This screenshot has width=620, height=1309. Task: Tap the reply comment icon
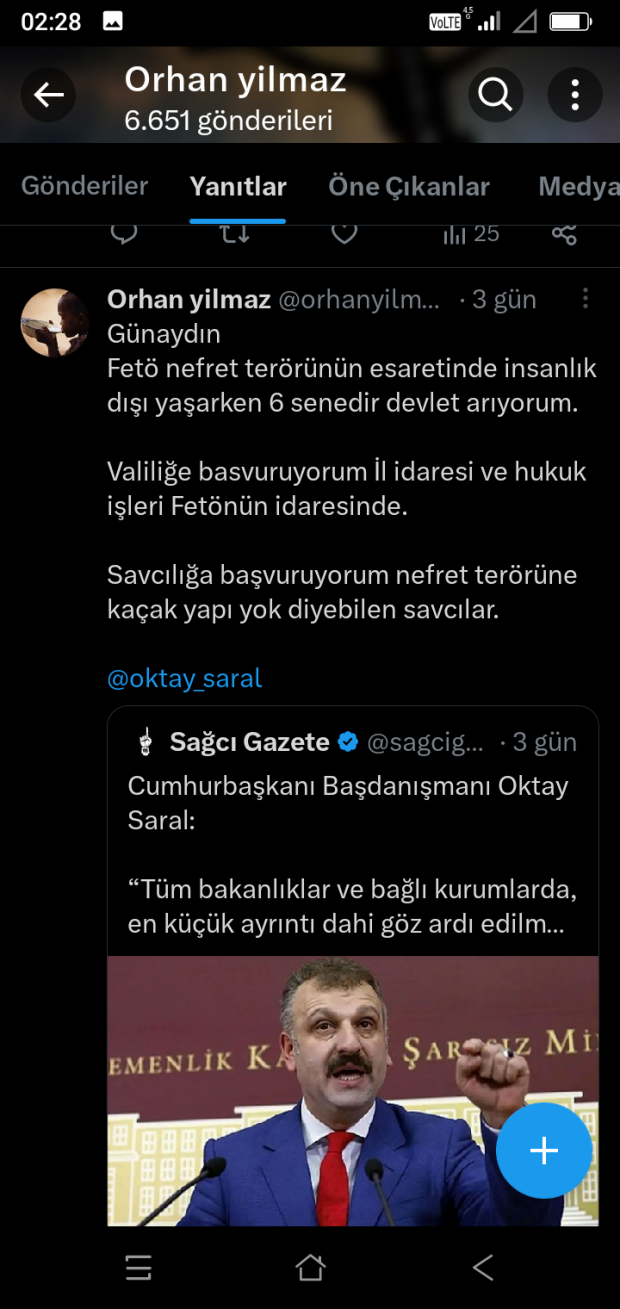tap(123, 233)
